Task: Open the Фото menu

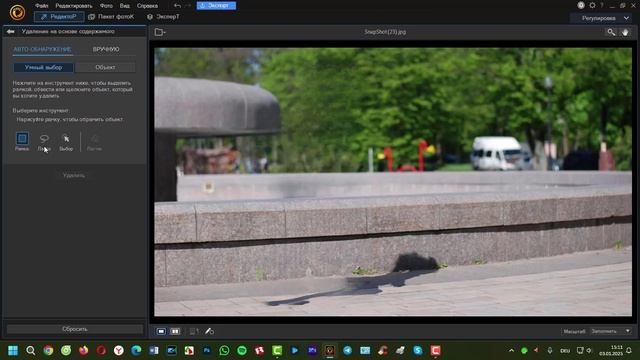Action: coord(106,6)
